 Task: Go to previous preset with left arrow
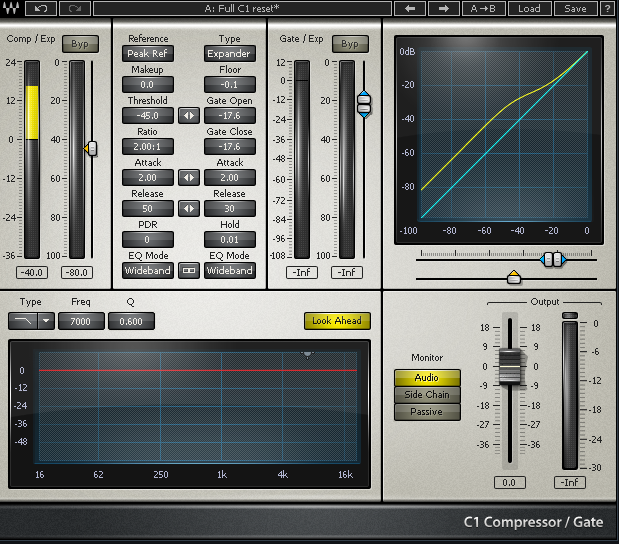pyautogui.click(x=410, y=8)
